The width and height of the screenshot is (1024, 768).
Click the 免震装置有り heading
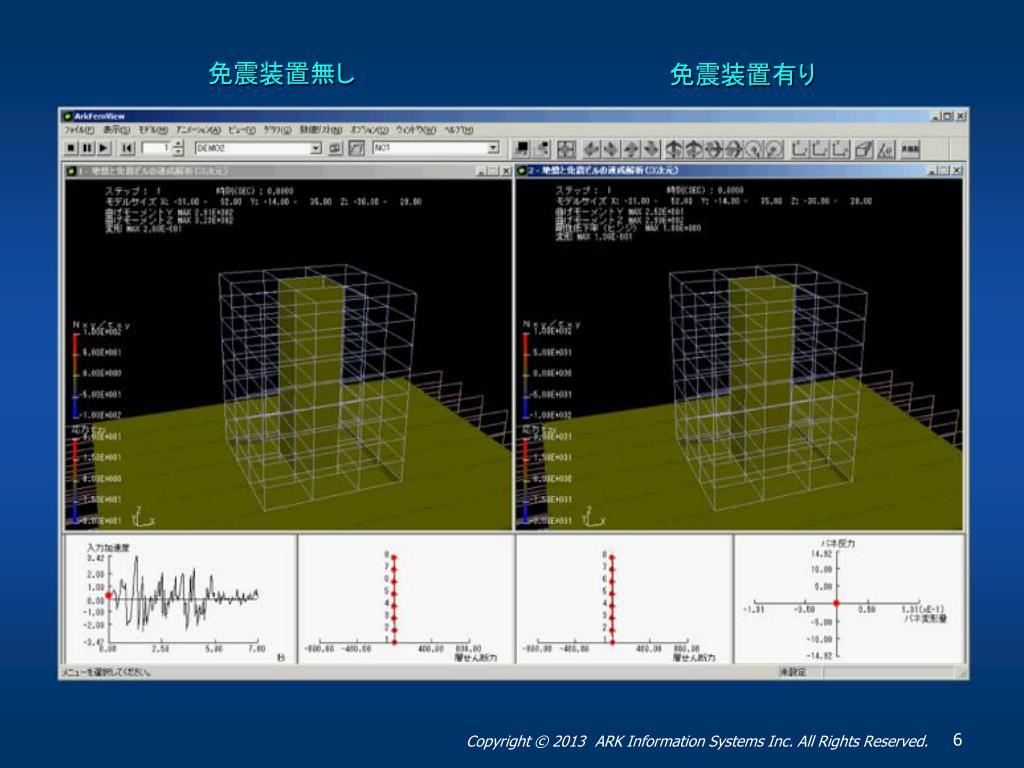(x=743, y=74)
